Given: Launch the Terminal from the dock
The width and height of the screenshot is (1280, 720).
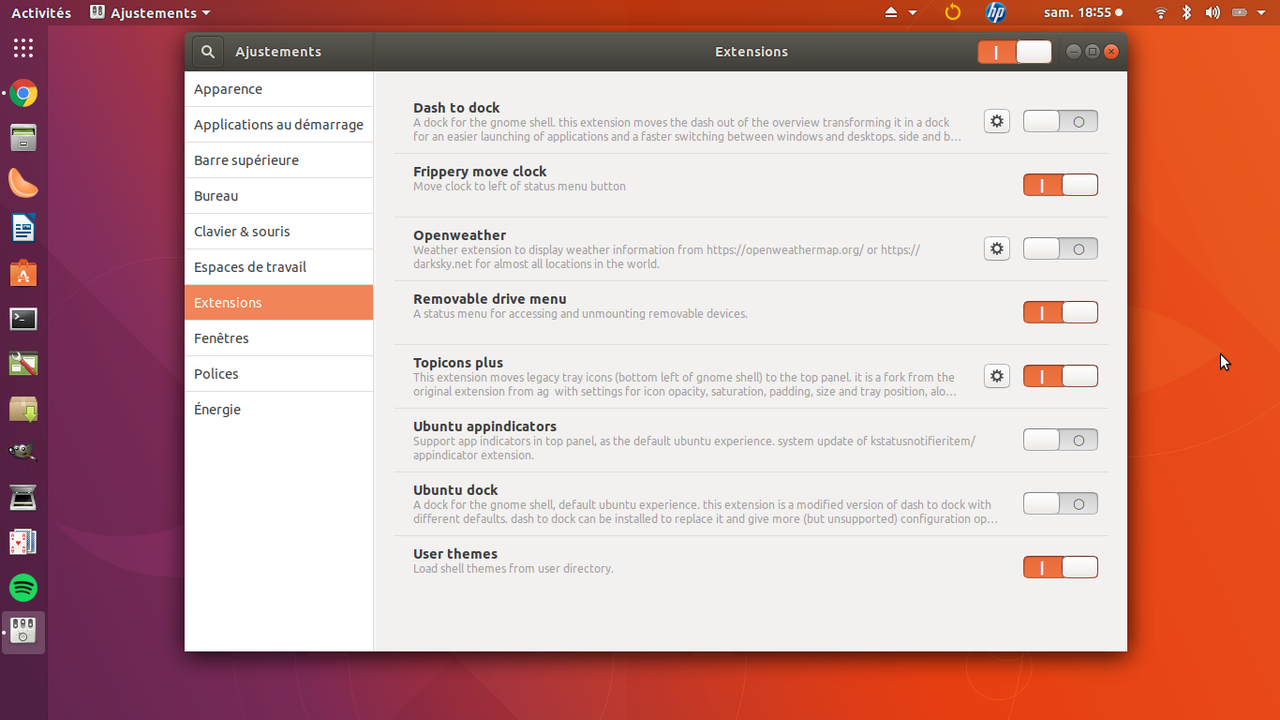Looking at the screenshot, I should pos(23,319).
